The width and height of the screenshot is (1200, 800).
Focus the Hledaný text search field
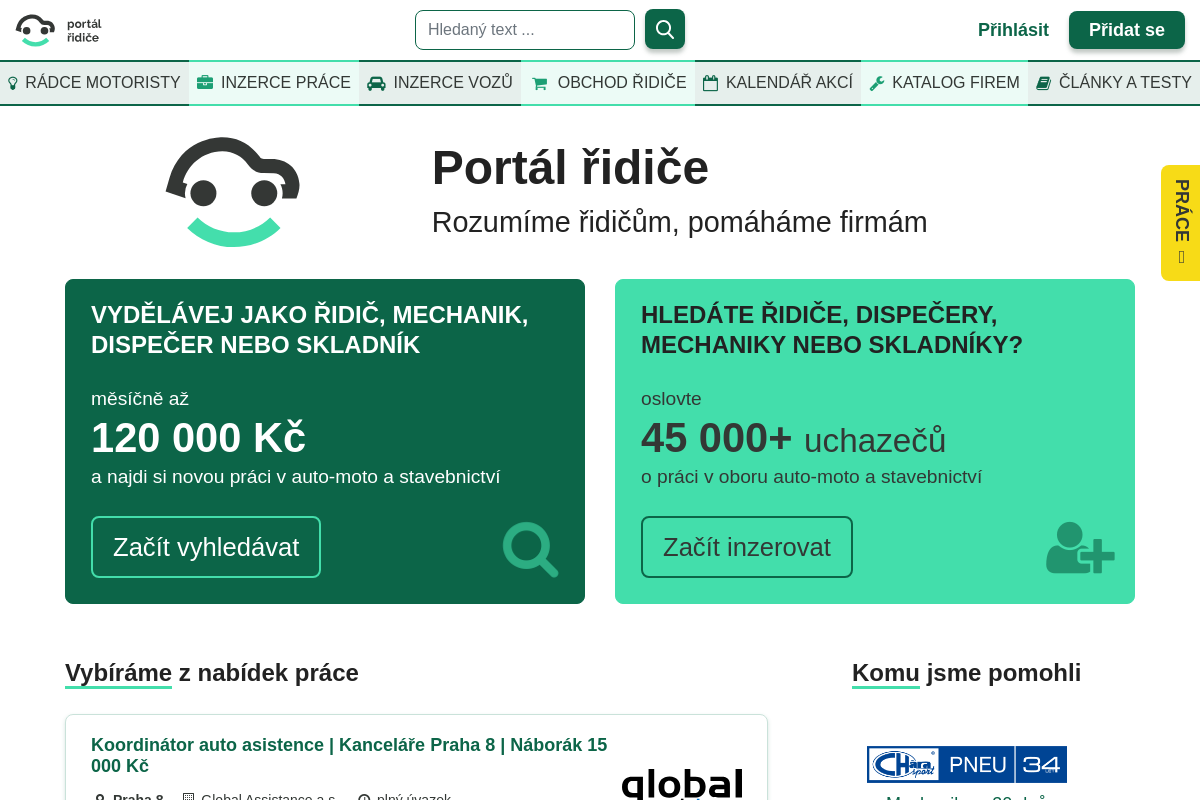pos(525,30)
